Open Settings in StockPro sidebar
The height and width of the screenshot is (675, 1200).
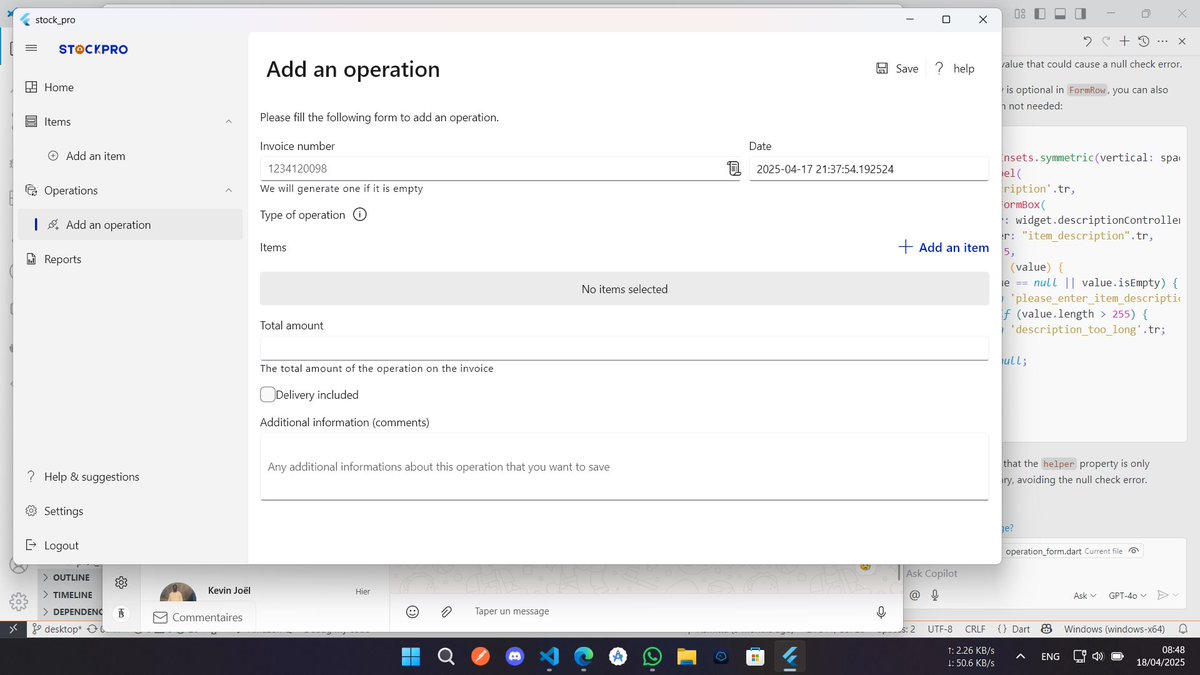click(130, 511)
